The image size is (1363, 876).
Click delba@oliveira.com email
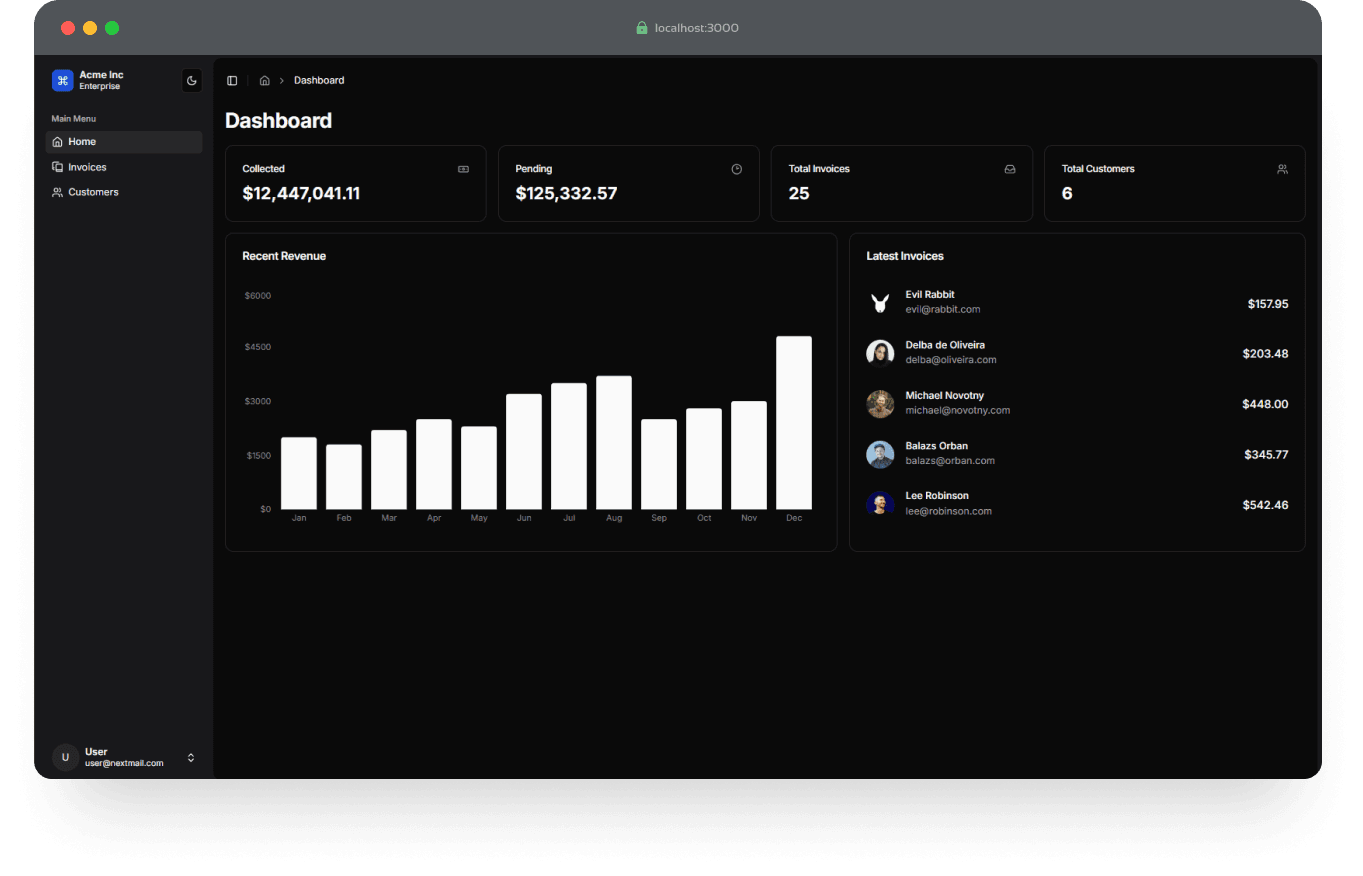tap(951, 360)
